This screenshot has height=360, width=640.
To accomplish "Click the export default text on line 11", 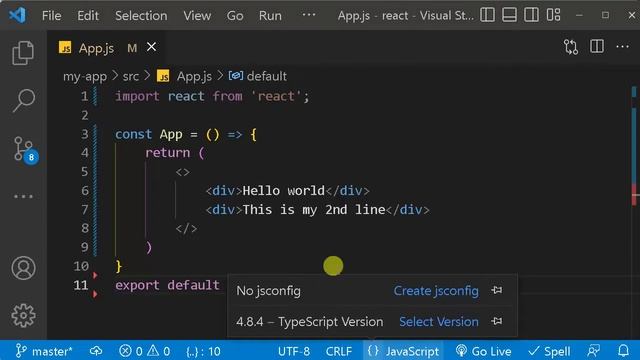I will coord(167,285).
